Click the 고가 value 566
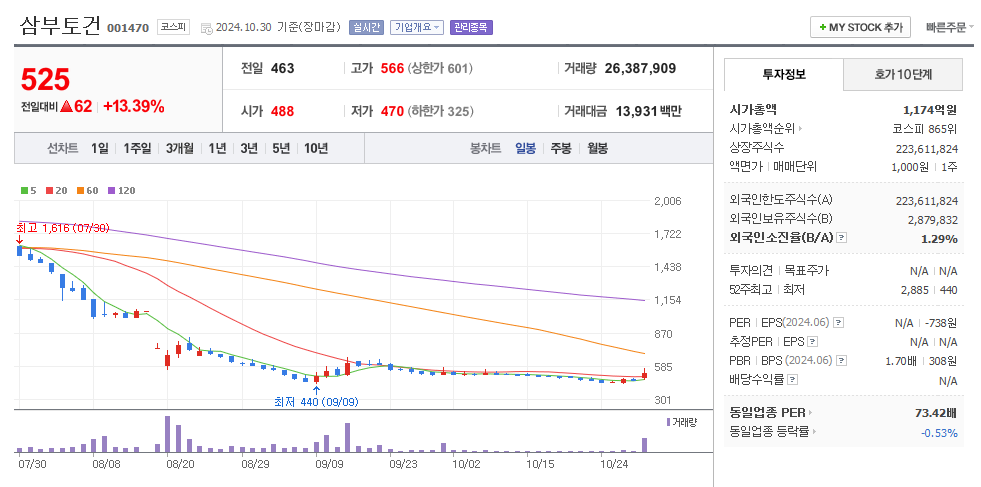 (x=392, y=69)
